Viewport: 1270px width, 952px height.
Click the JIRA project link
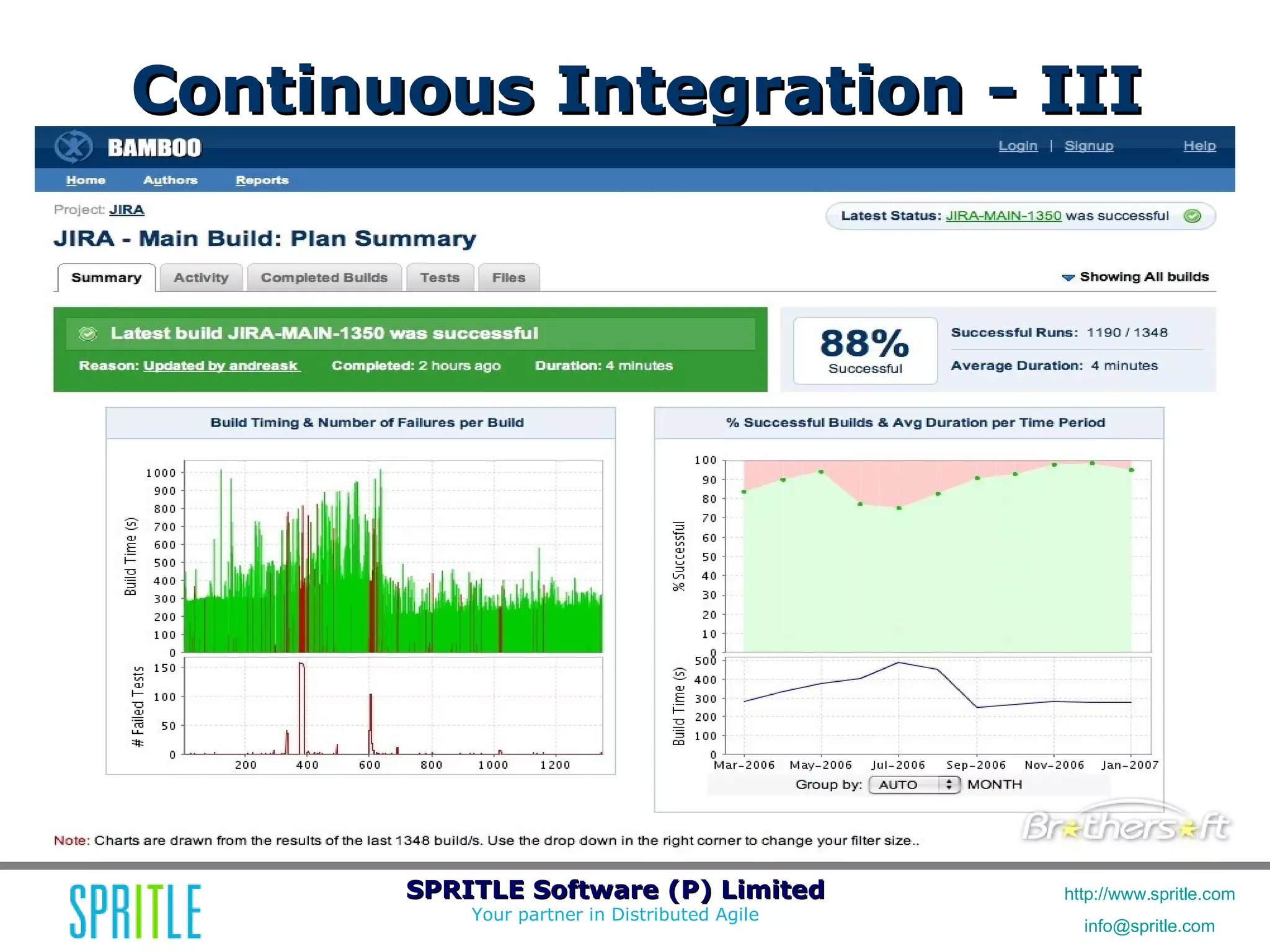[127, 209]
